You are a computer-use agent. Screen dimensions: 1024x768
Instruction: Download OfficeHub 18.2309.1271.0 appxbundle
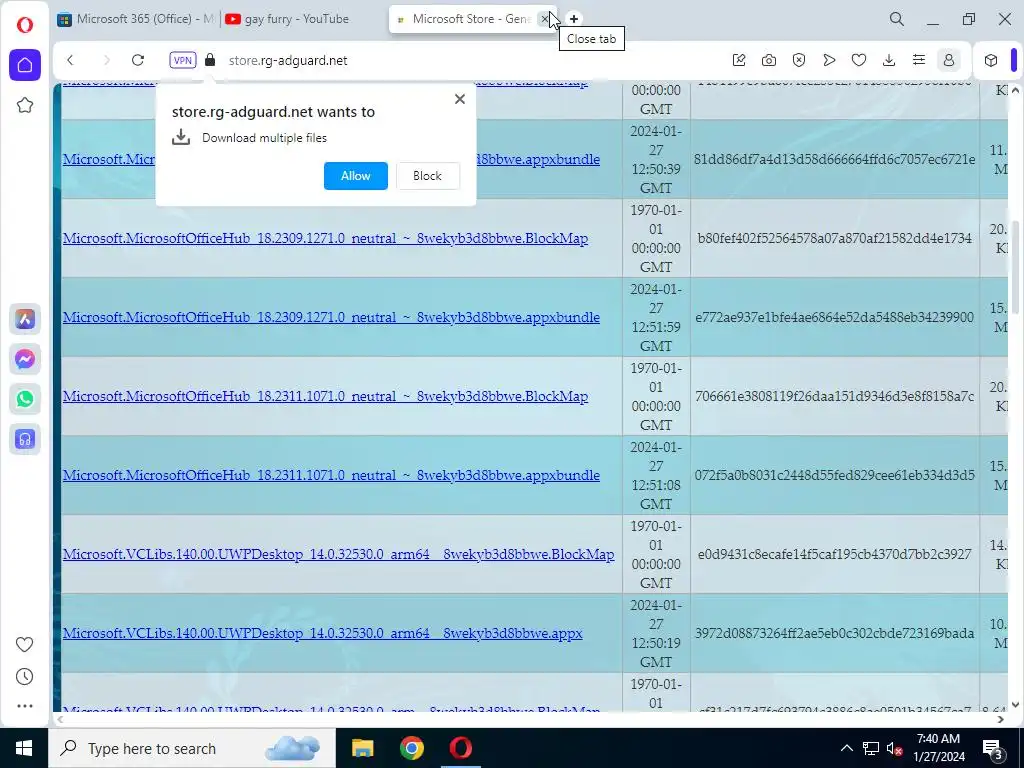(331, 317)
